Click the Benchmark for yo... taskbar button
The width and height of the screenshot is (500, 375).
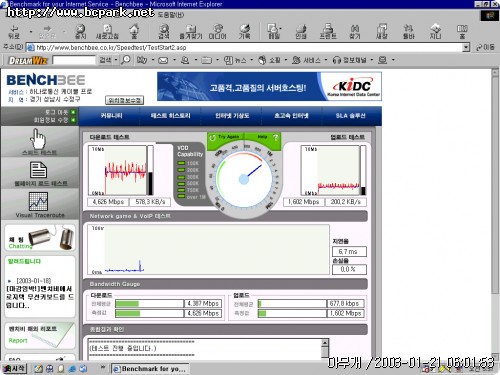click(150, 369)
